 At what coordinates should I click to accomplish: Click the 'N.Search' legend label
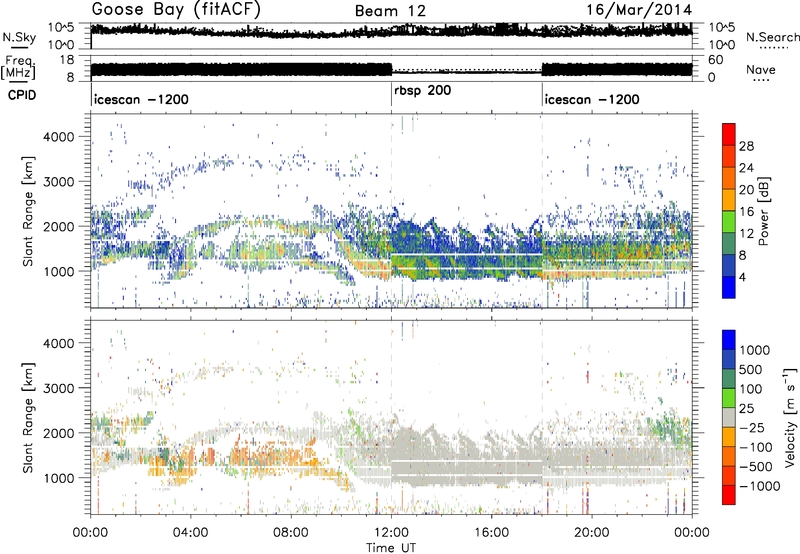point(772,37)
